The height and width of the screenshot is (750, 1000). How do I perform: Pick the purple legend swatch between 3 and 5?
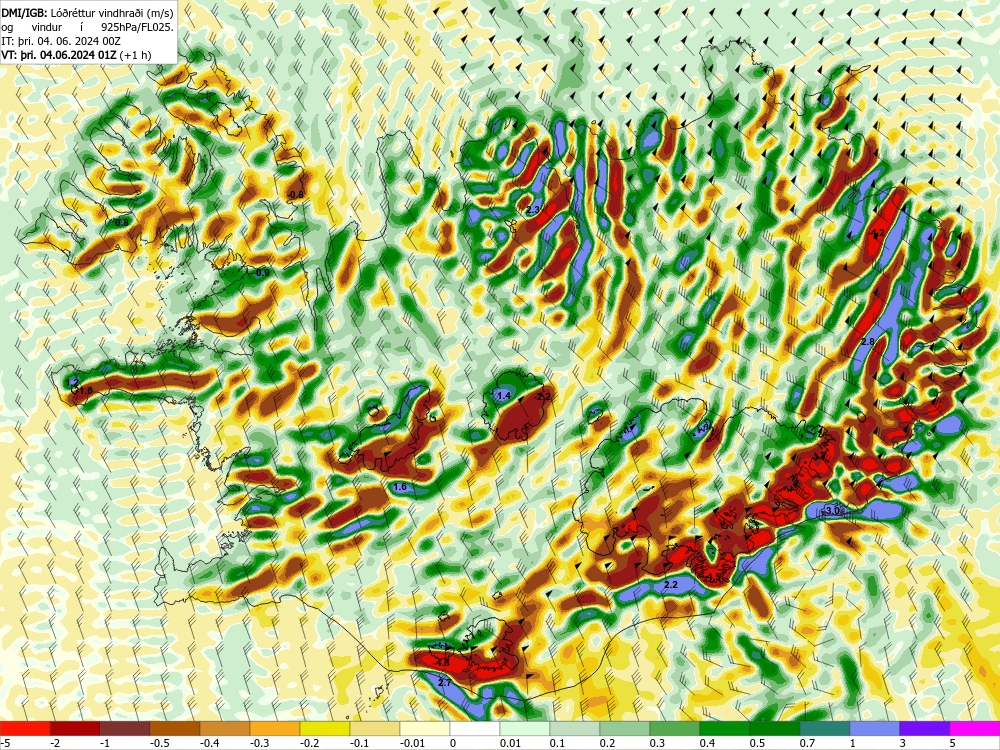(925, 728)
